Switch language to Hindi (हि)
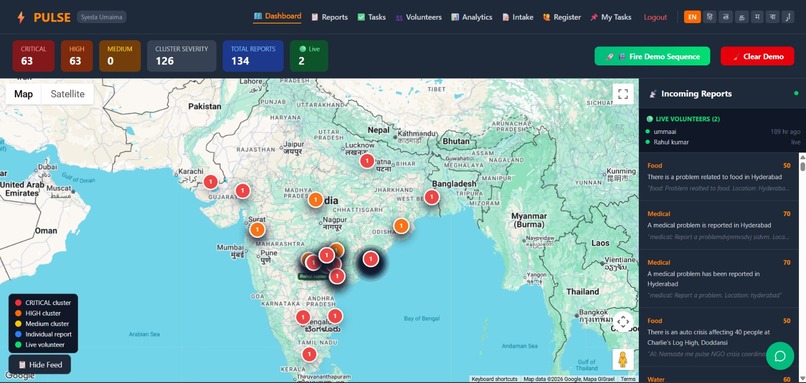806x383 pixels. [x=709, y=17]
